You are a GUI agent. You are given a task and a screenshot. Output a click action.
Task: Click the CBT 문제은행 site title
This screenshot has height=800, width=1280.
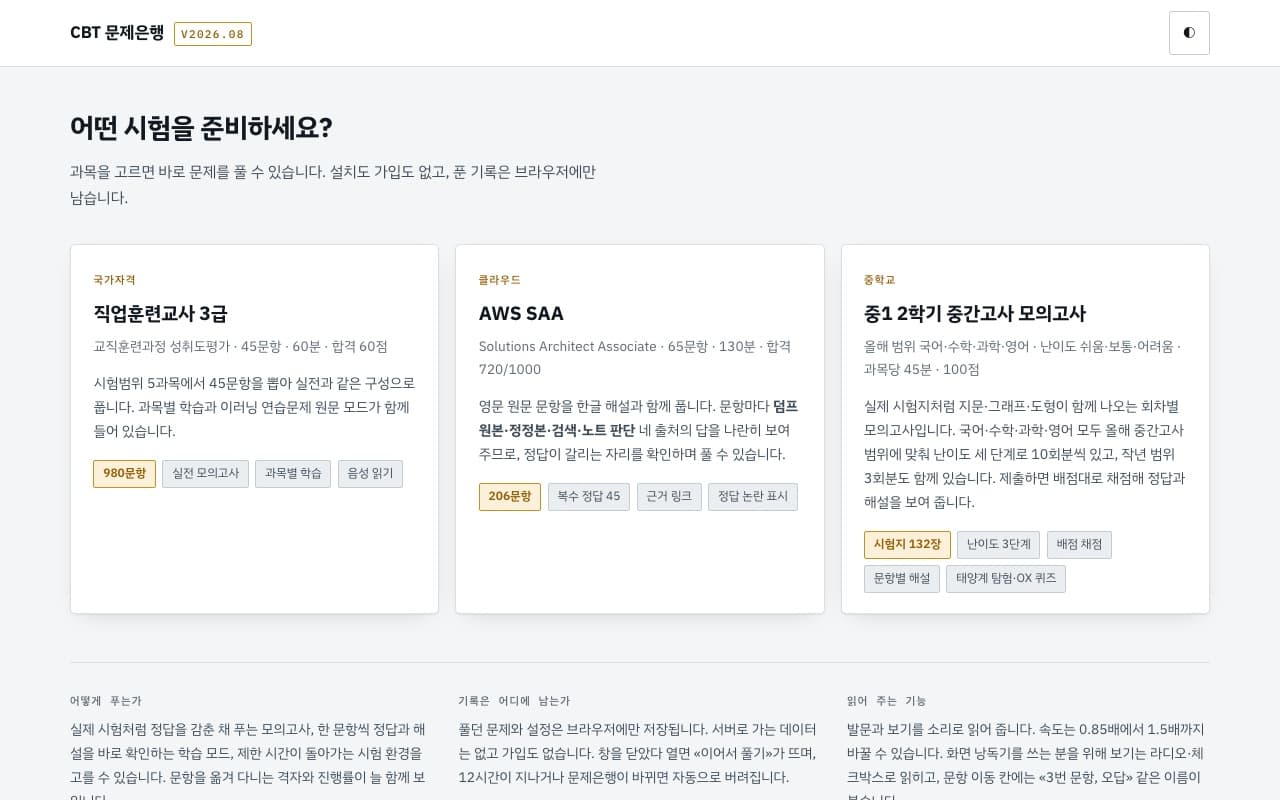117,33
